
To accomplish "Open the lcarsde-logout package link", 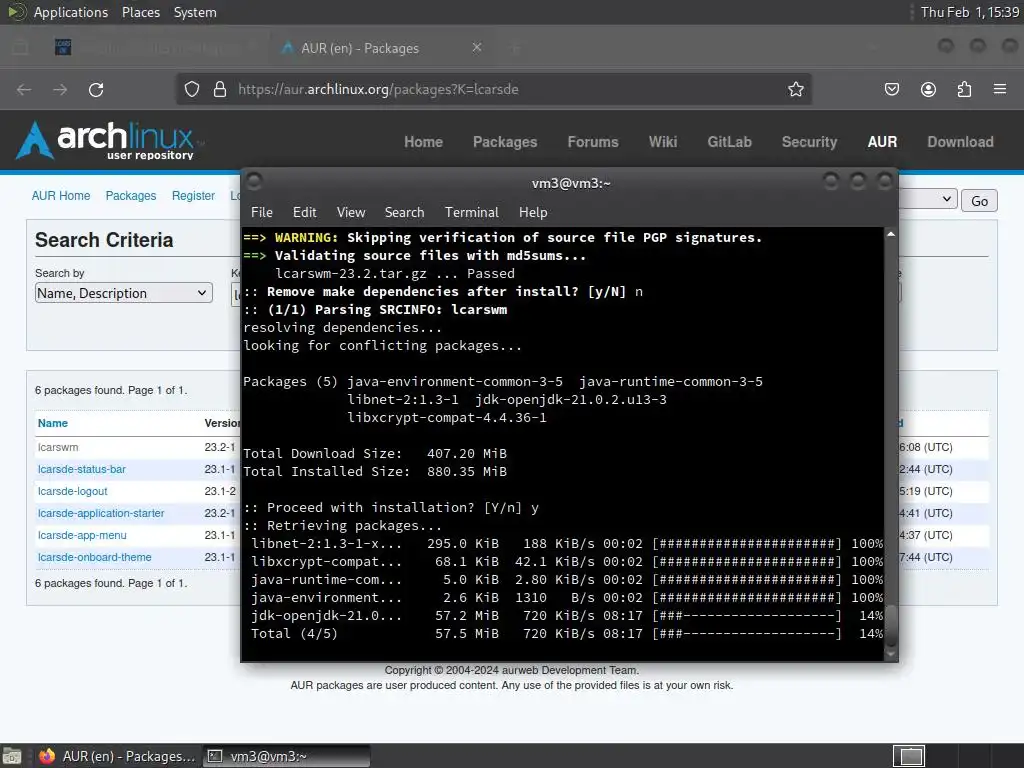I will [72, 491].
